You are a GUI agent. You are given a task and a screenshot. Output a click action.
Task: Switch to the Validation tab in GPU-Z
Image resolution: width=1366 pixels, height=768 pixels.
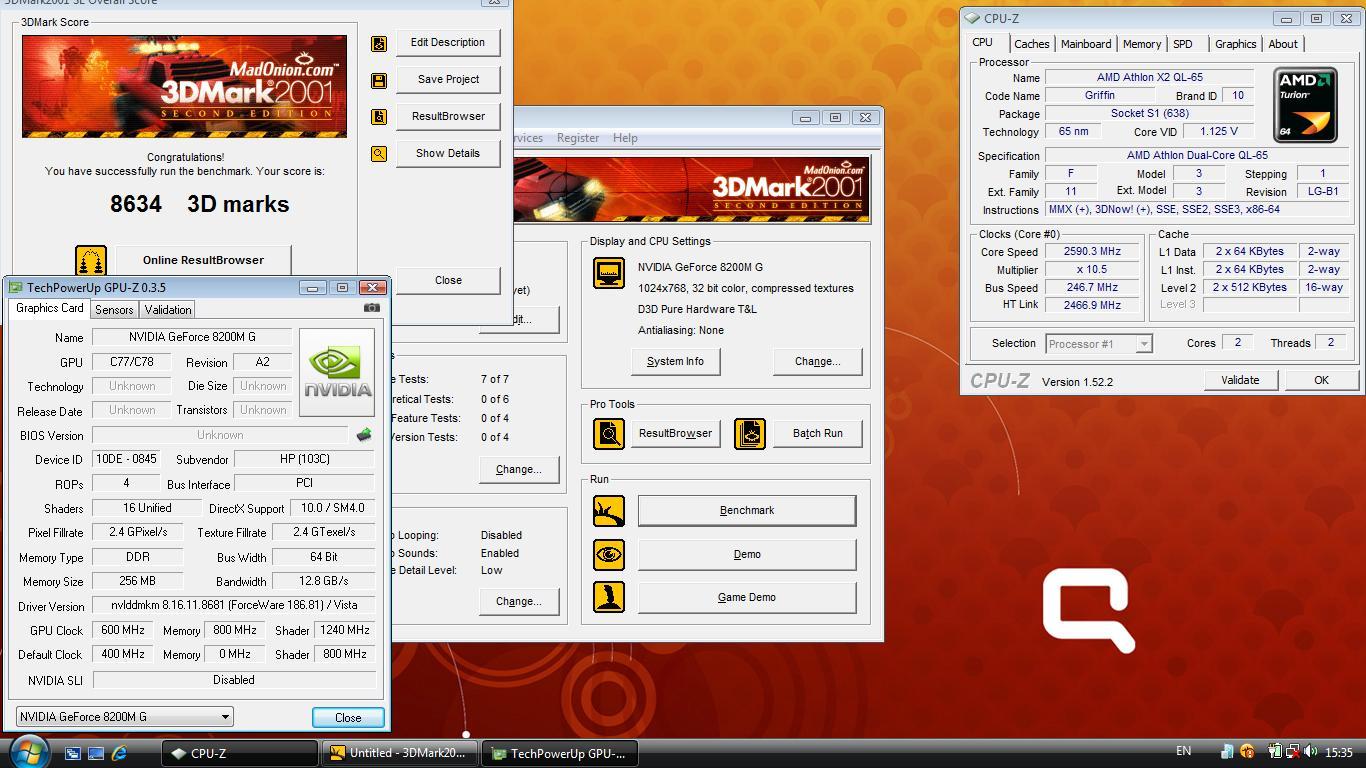point(167,310)
